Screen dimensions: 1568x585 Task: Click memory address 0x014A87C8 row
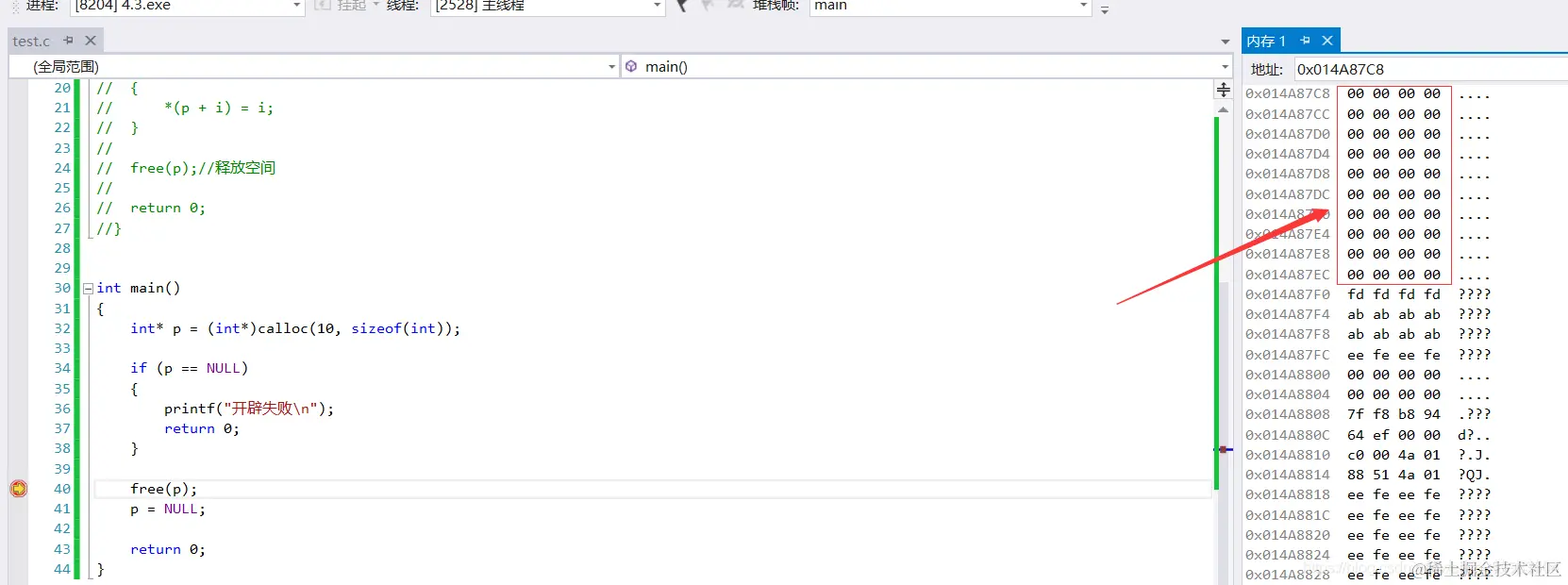pyautogui.click(x=1287, y=93)
